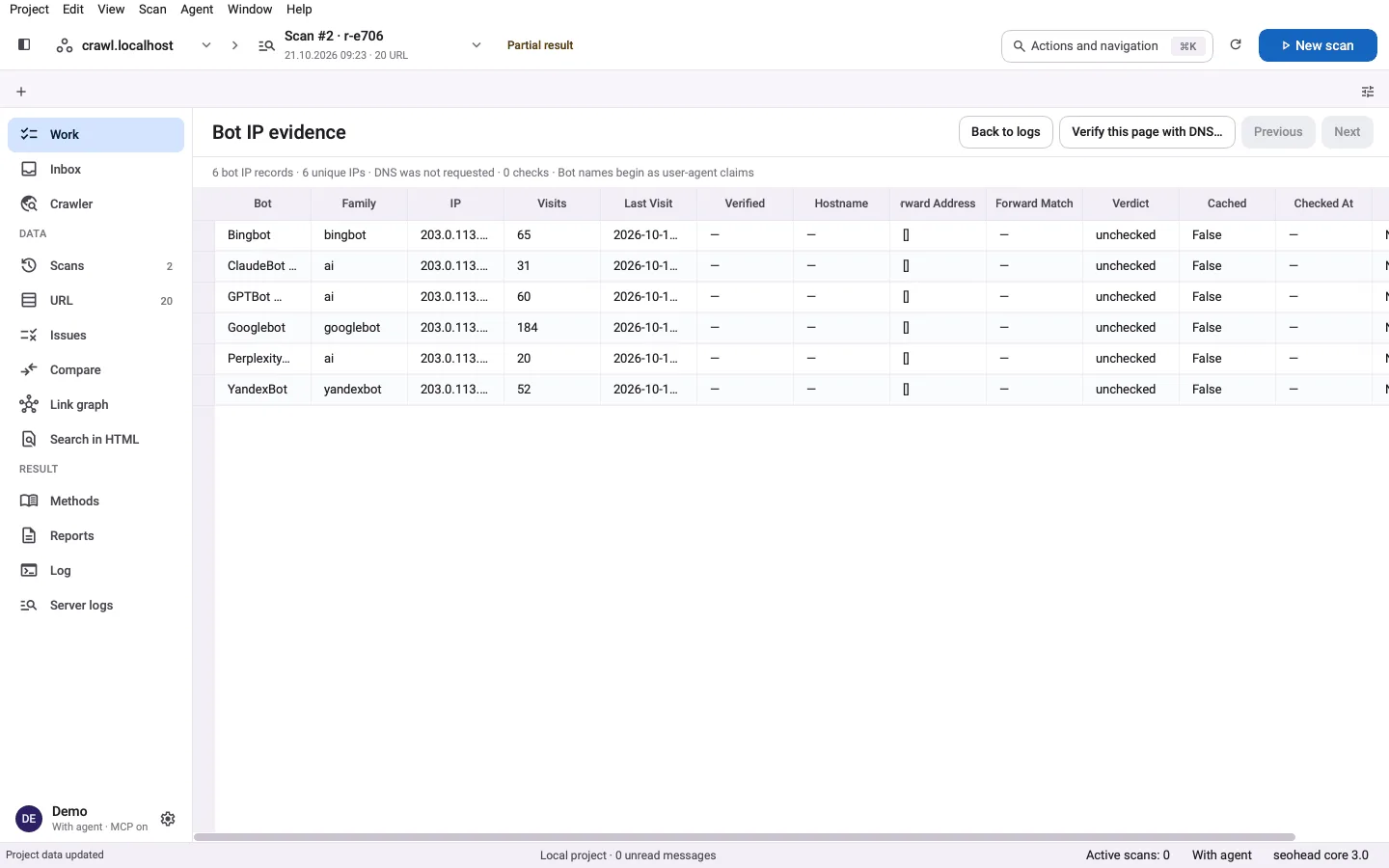Click the Methods book icon
Image resolution: width=1389 pixels, height=868 pixels.
pyautogui.click(x=29, y=501)
